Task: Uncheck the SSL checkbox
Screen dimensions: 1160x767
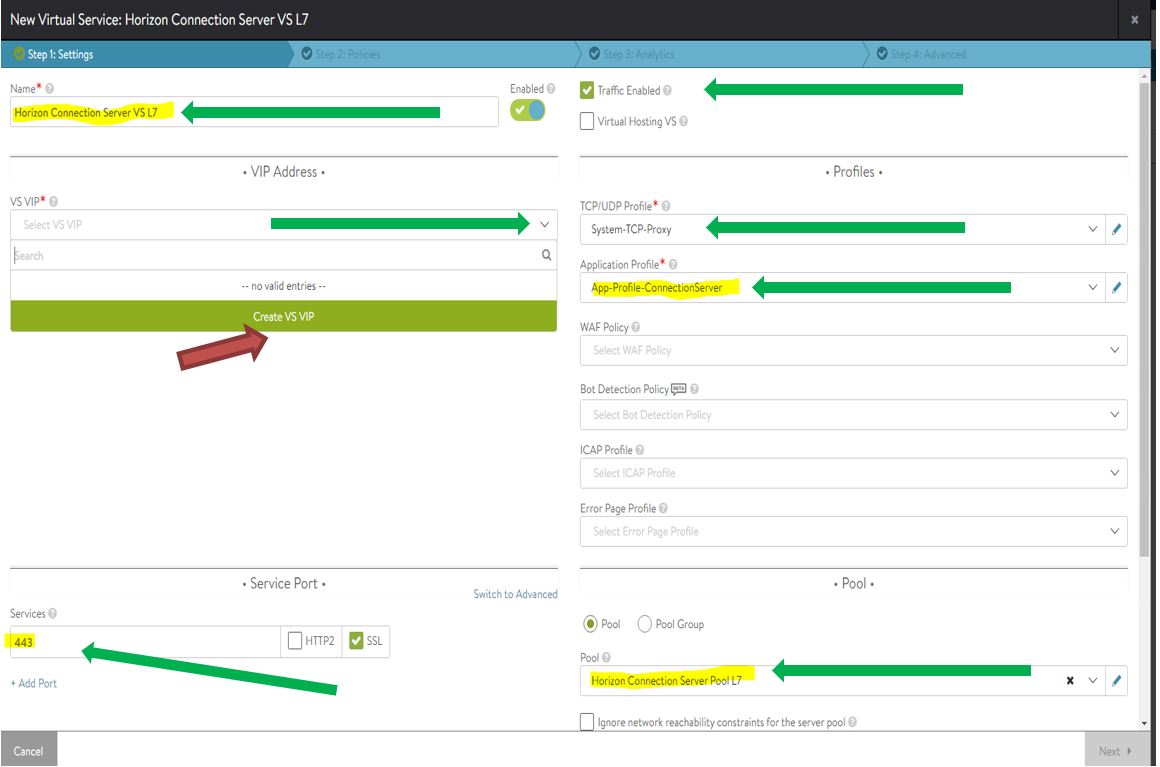Action: click(x=356, y=641)
